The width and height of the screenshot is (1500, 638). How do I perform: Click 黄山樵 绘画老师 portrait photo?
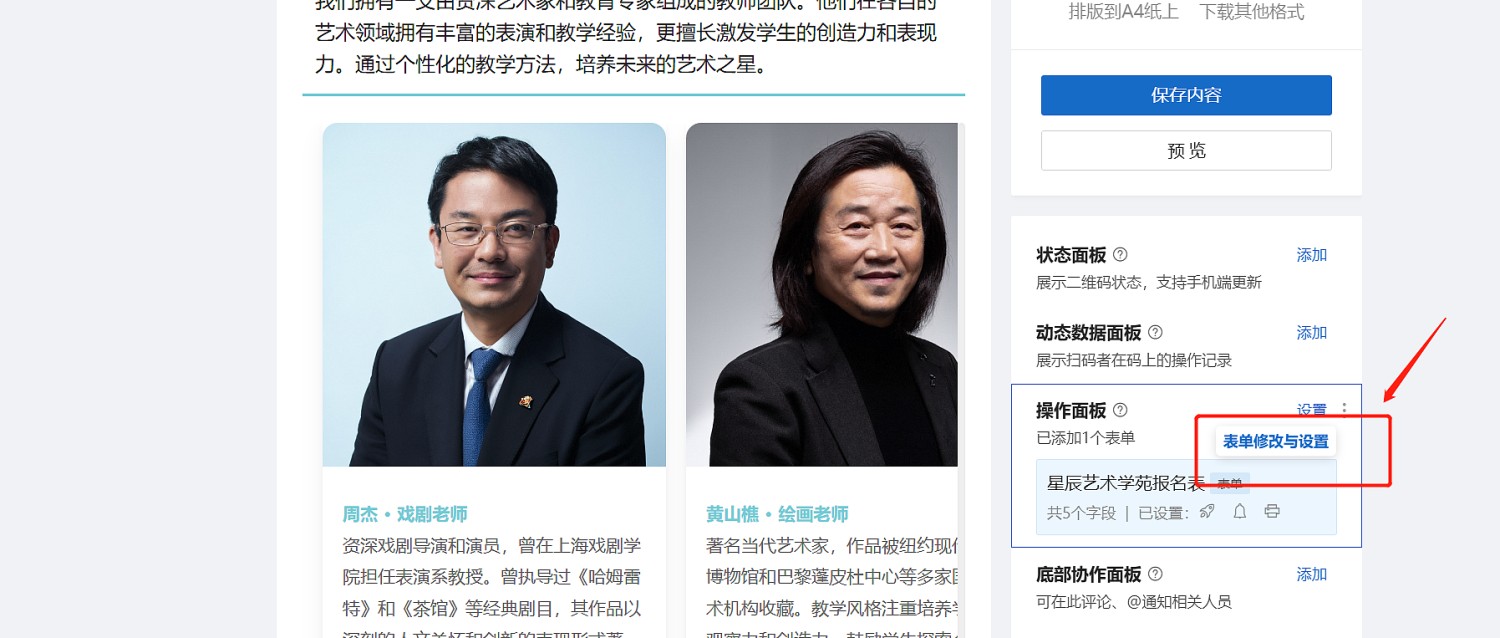point(822,294)
